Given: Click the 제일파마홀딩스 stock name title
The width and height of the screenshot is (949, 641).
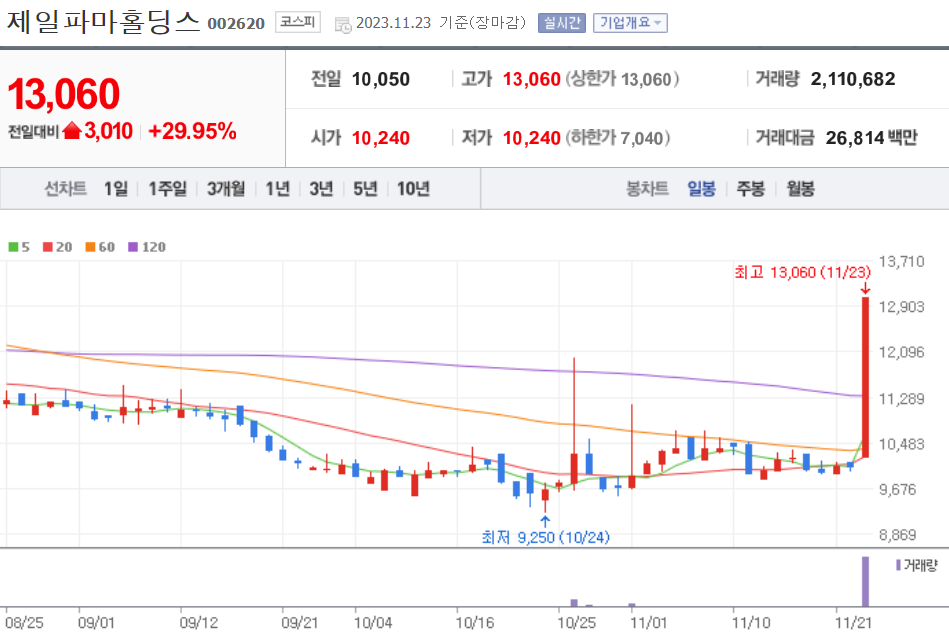Looking at the screenshot, I should [103, 22].
